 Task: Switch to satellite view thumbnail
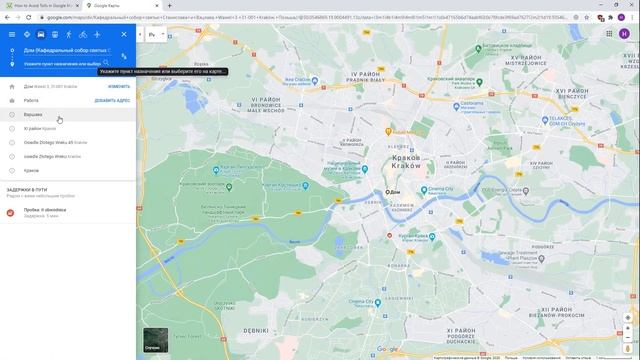[156, 340]
